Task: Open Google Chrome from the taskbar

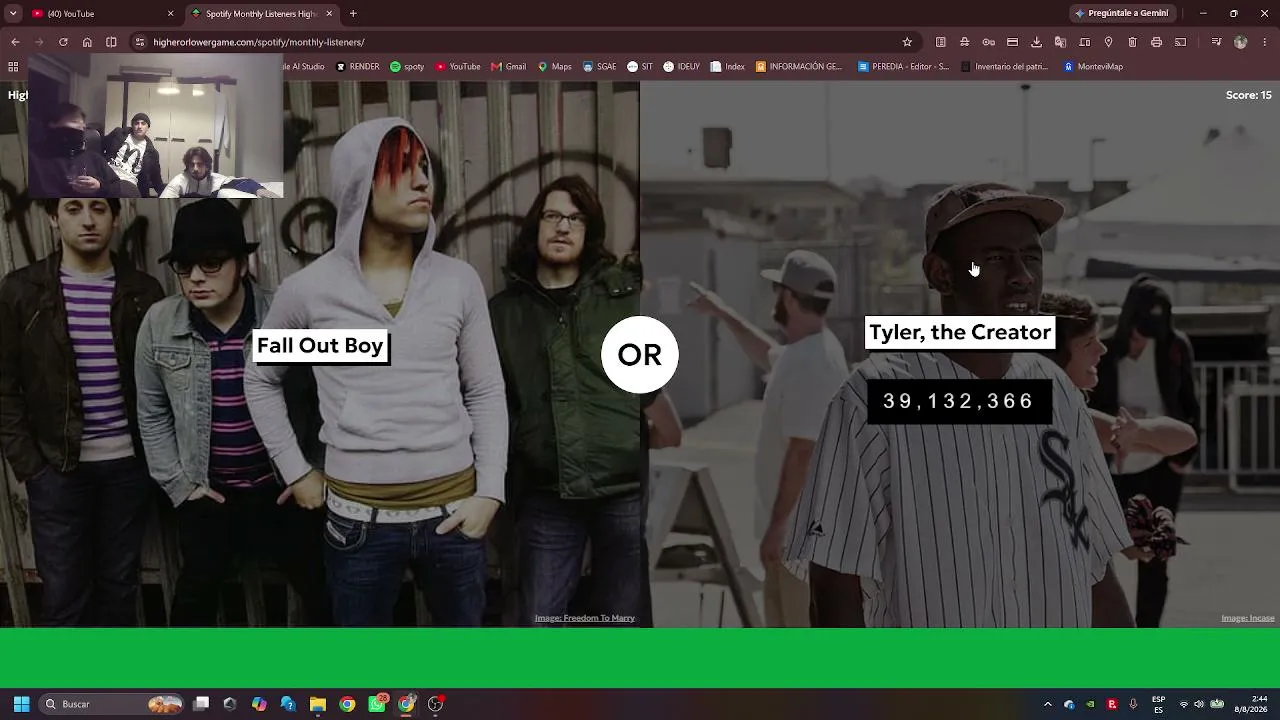Action: pos(347,704)
